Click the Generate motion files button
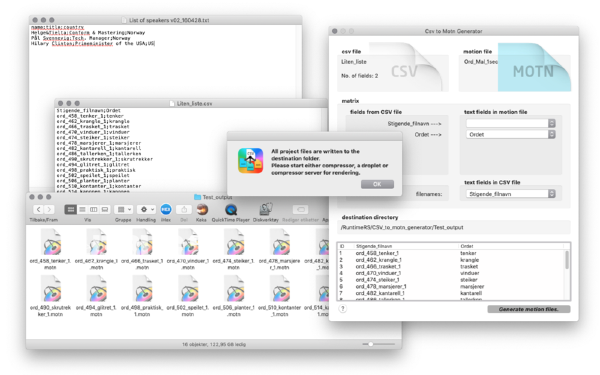 click(528, 309)
